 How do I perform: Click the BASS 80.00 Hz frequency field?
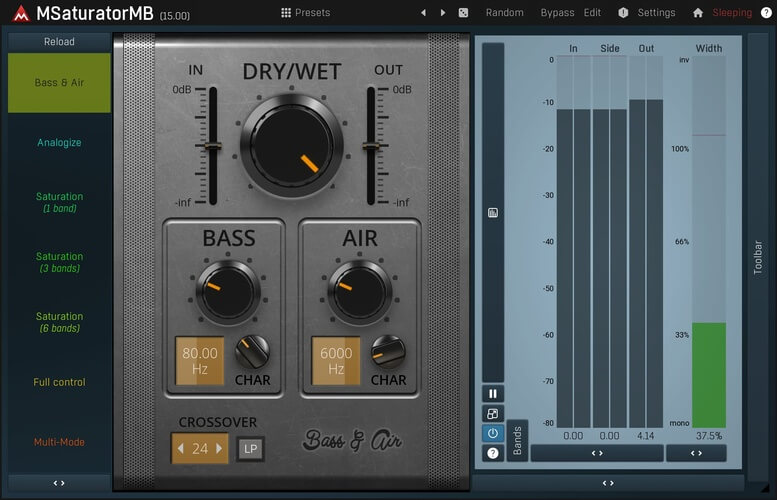200,360
